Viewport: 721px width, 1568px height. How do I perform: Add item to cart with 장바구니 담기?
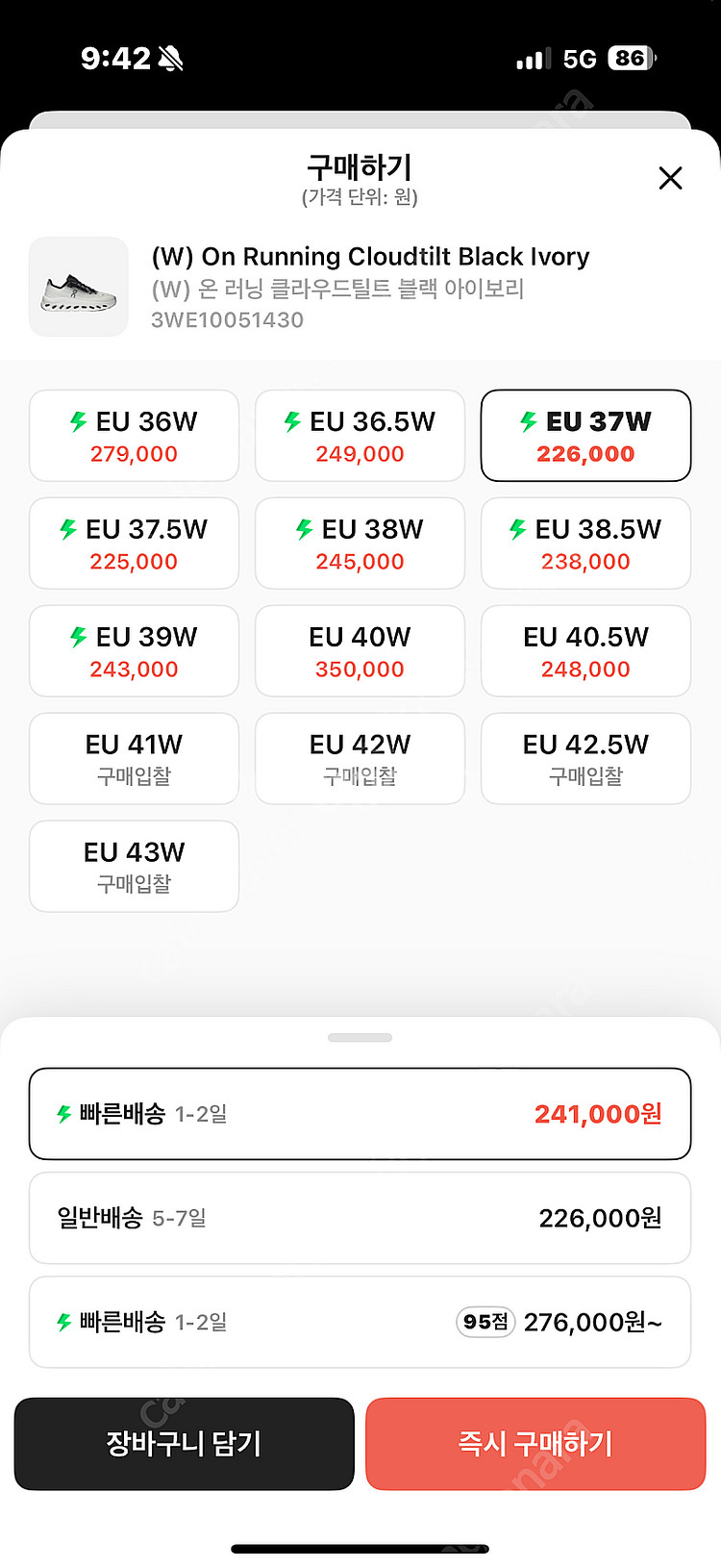184,1444
